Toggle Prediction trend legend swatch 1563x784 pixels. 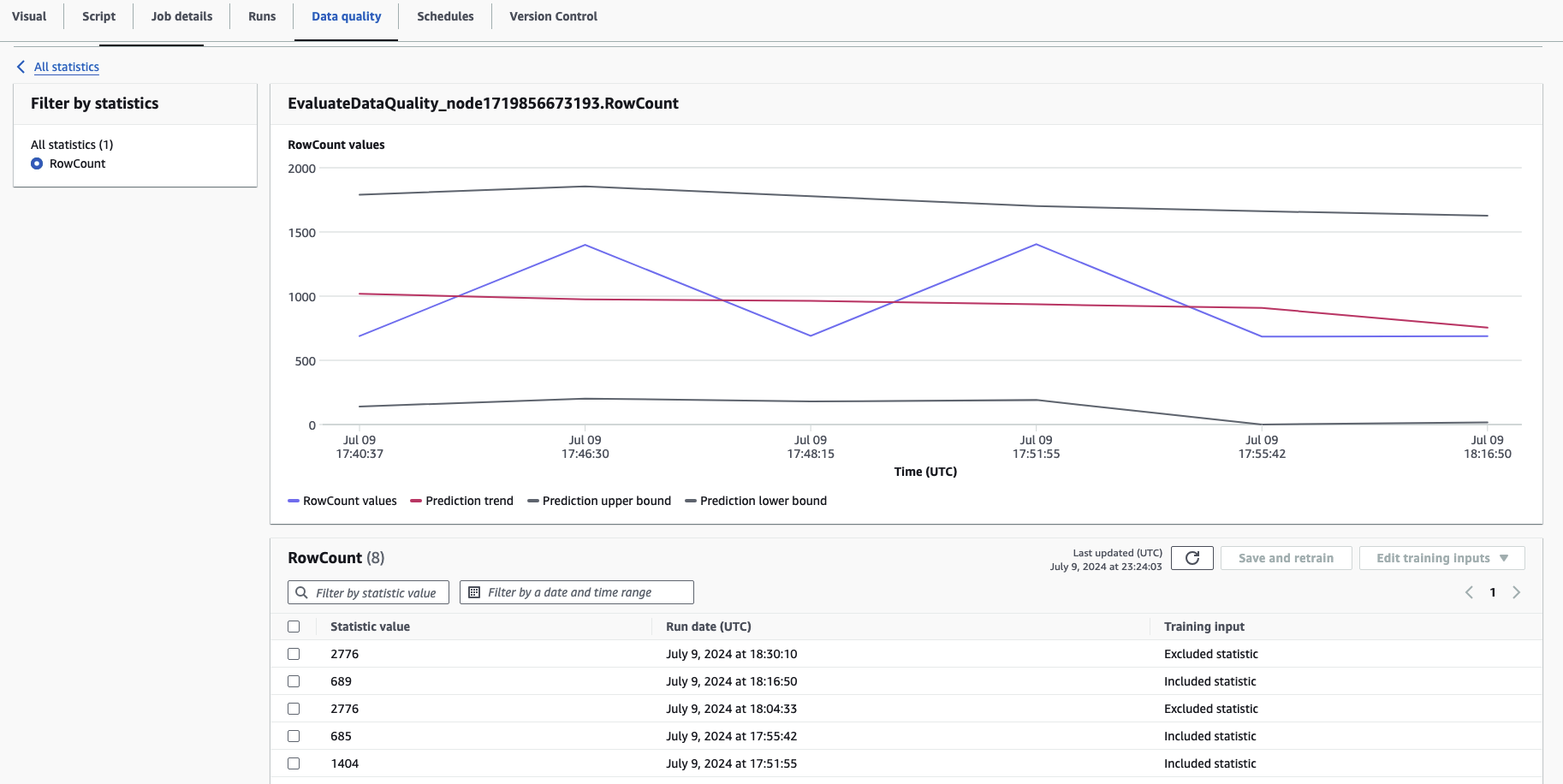[x=416, y=501]
